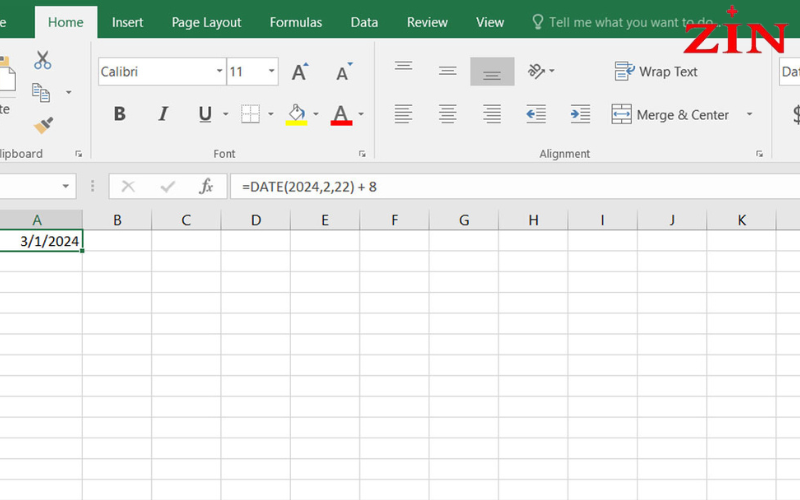Switch to Home tab
Image resolution: width=800 pixels, height=500 pixels.
(66, 22)
